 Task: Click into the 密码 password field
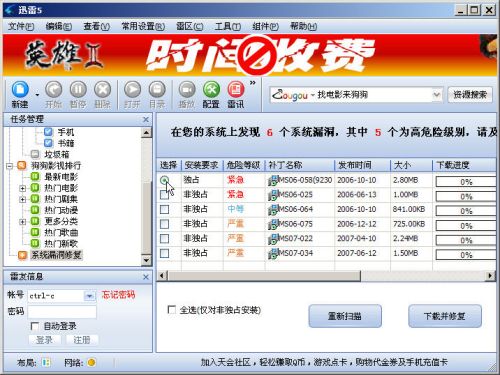(62, 312)
